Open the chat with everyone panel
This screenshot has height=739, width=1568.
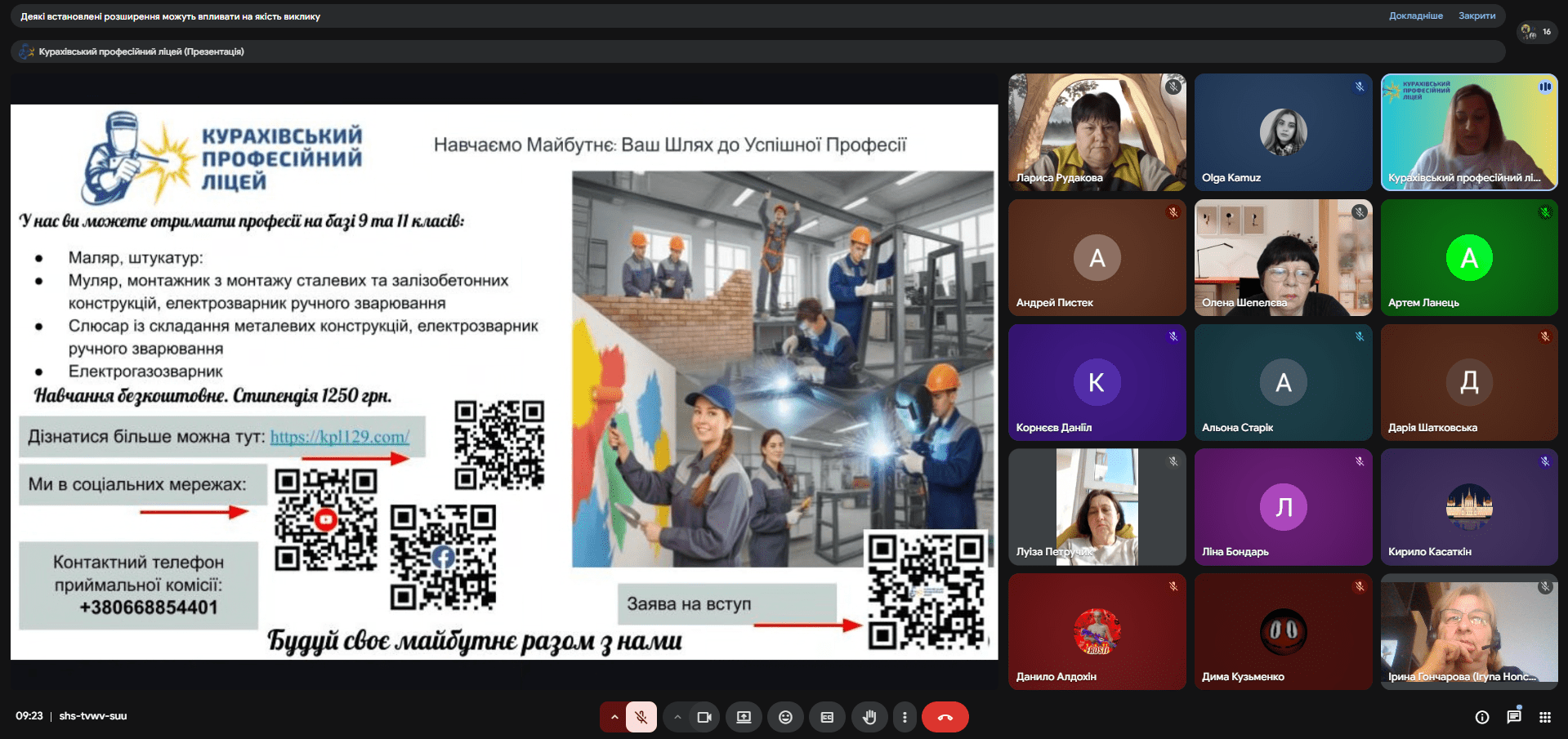pyautogui.click(x=1514, y=716)
